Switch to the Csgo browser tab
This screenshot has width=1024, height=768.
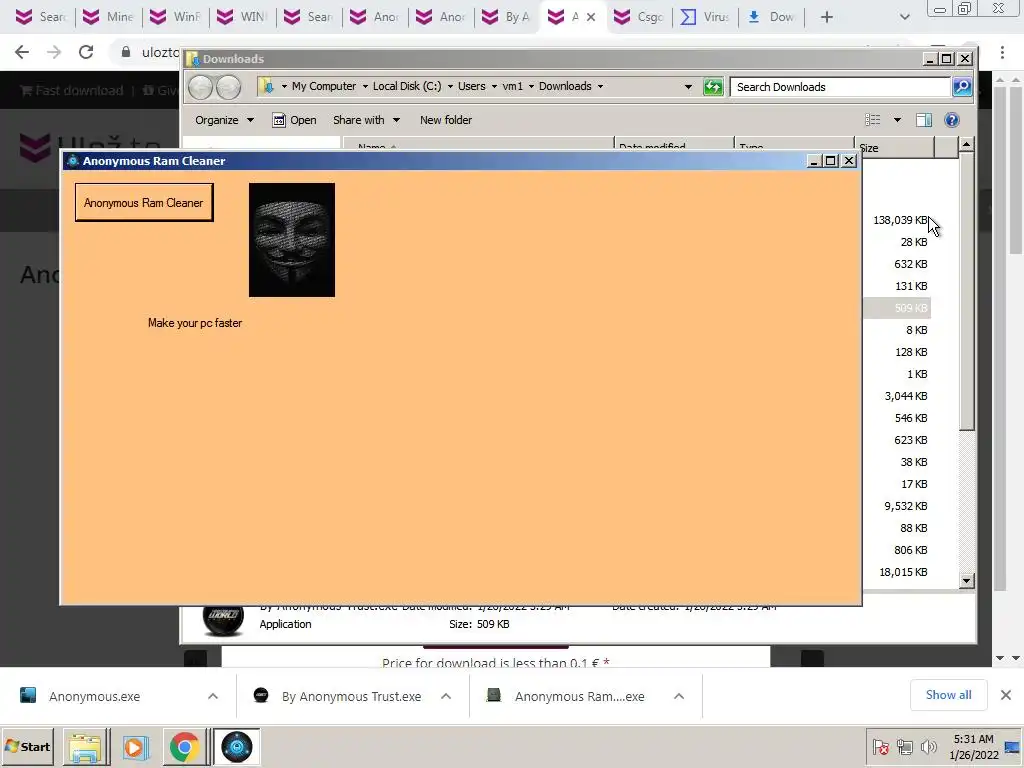click(640, 17)
